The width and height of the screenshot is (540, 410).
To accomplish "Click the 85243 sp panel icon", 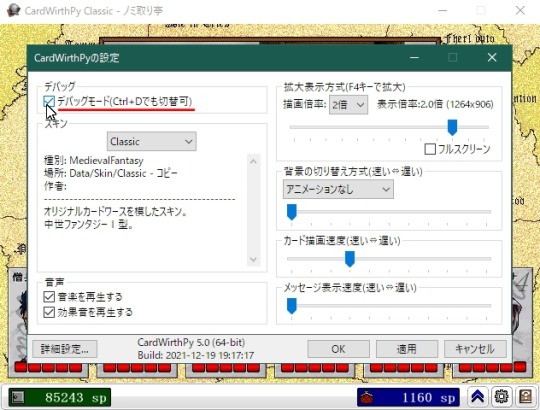I will point(18,397).
